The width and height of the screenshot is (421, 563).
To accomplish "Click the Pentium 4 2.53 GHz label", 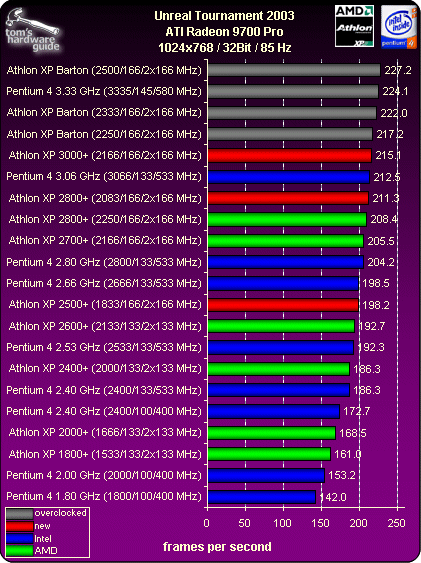I will (x=104, y=347).
